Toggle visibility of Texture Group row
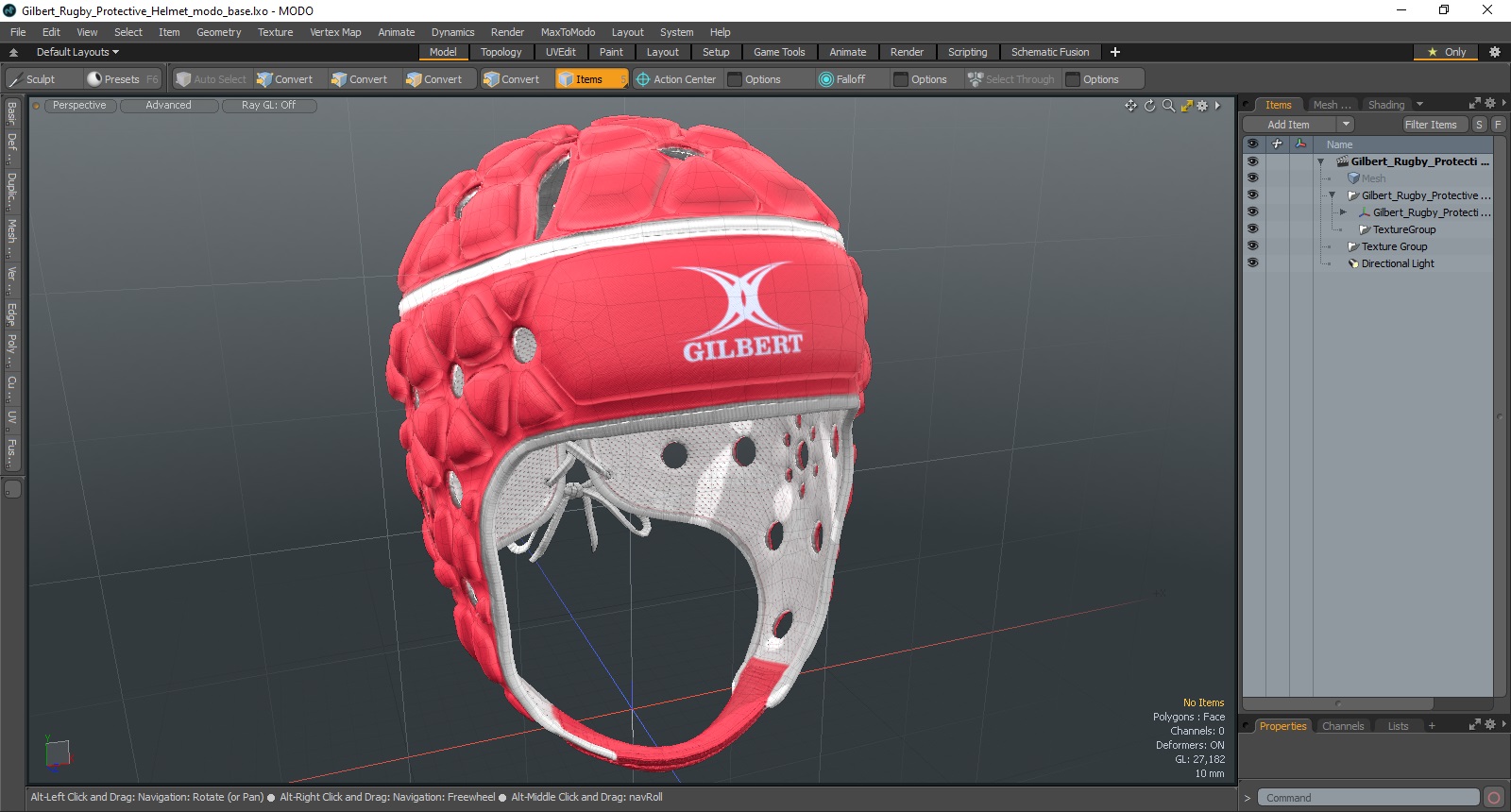The height and width of the screenshot is (812, 1511). point(1252,245)
